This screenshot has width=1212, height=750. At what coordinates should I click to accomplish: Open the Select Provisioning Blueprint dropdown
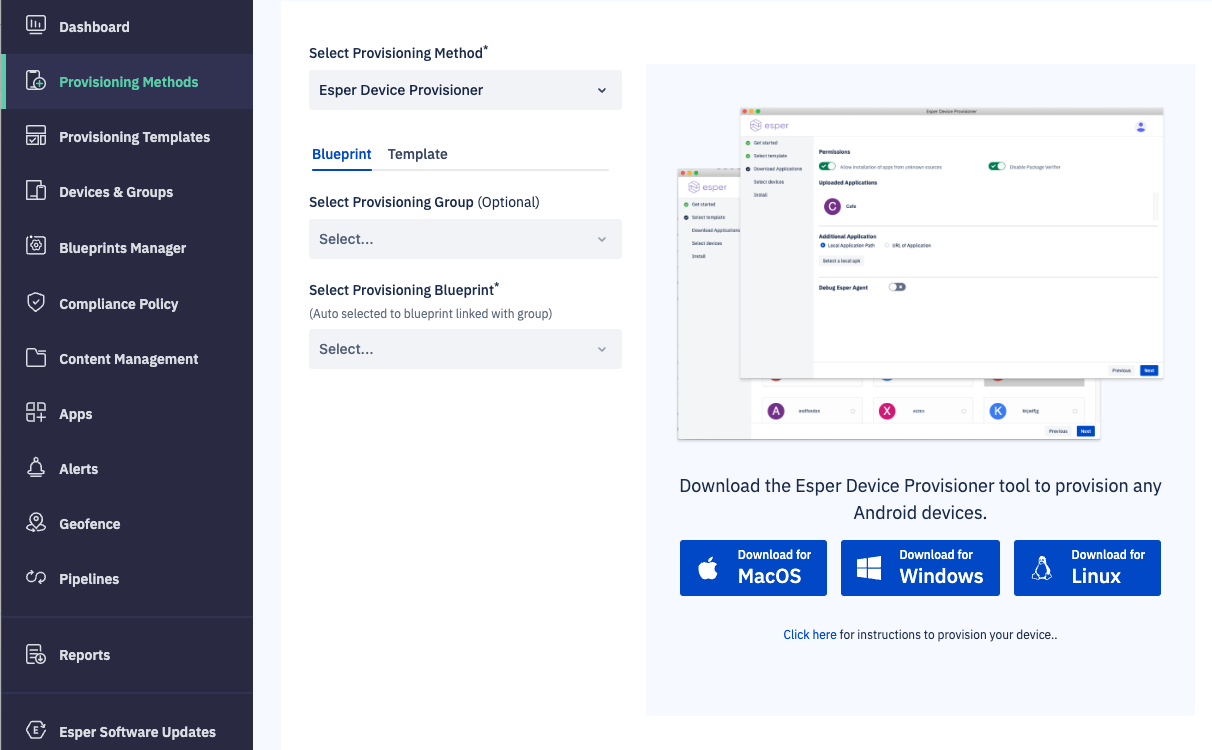tap(465, 348)
